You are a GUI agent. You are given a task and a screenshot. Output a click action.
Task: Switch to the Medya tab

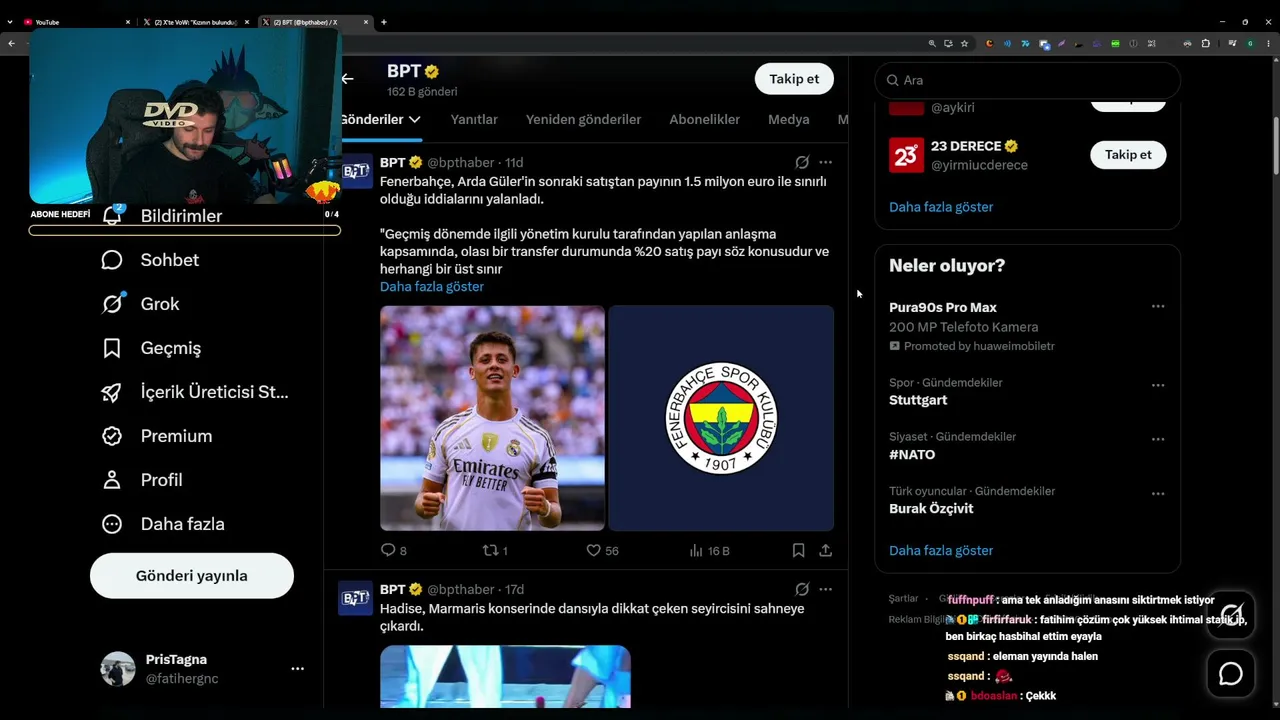point(789,119)
